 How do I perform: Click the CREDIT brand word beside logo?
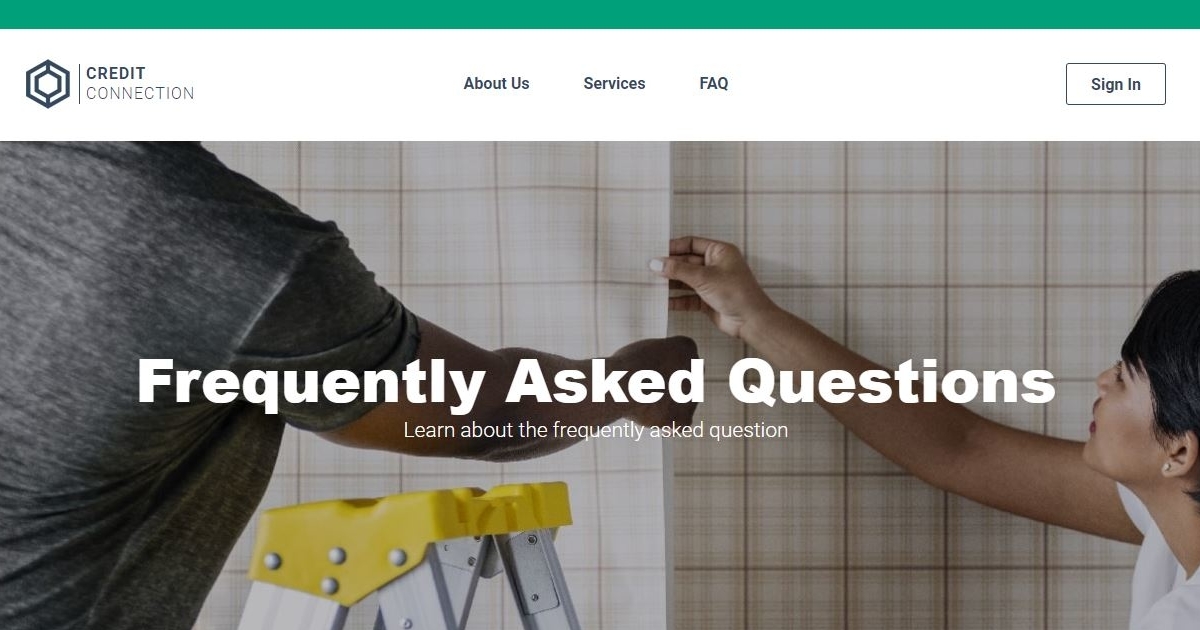click(x=116, y=73)
